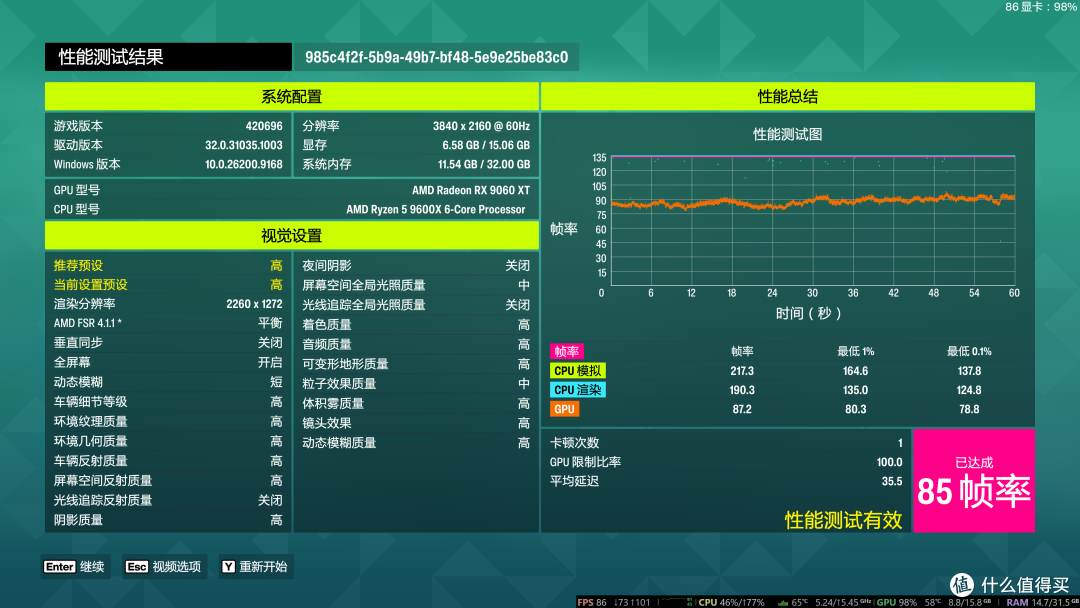Click the 光线追踪反射质量 关闭 row
The image size is (1080, 608).
click(168, 500)
